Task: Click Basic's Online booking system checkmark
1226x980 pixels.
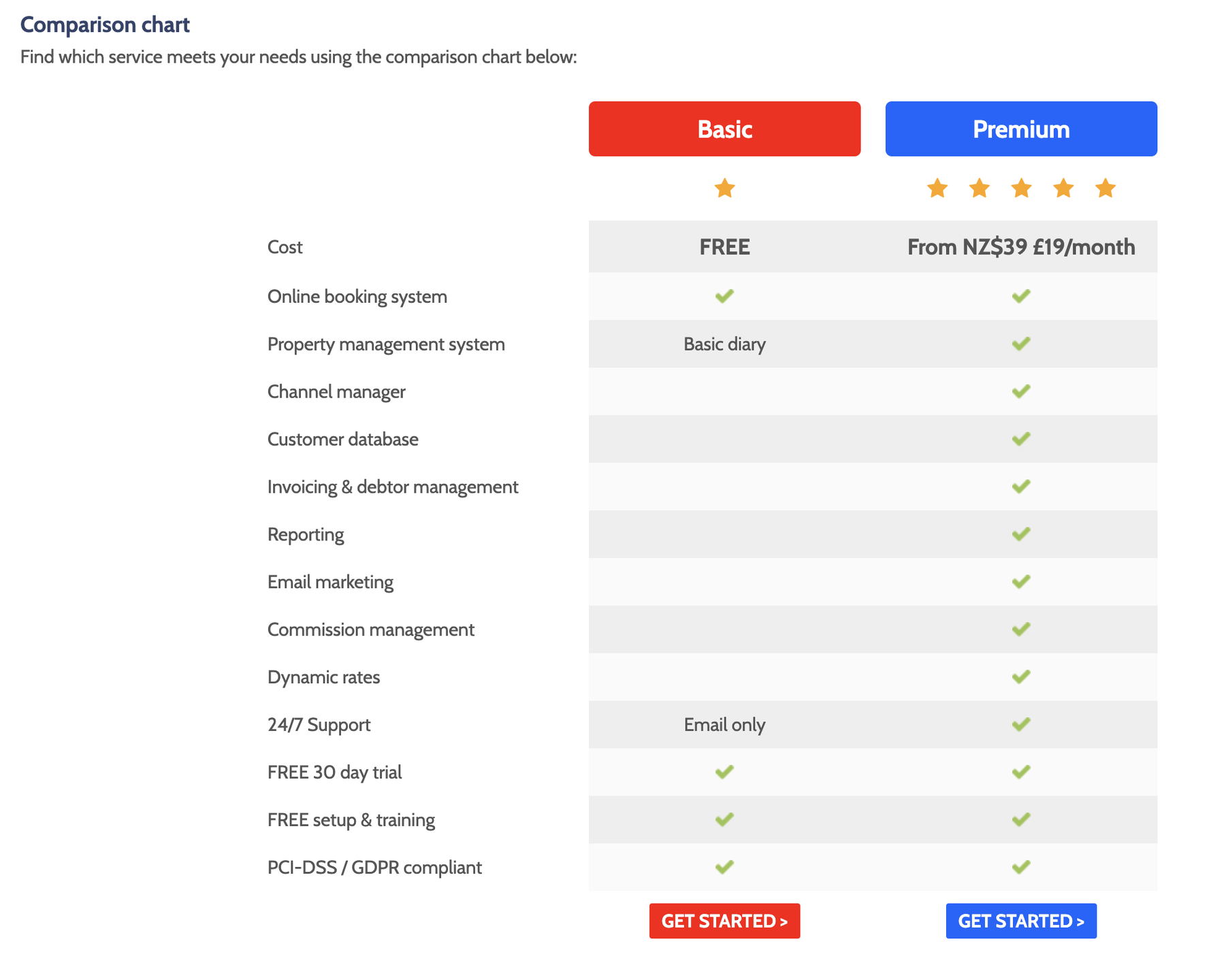Action: click(724, 296)
